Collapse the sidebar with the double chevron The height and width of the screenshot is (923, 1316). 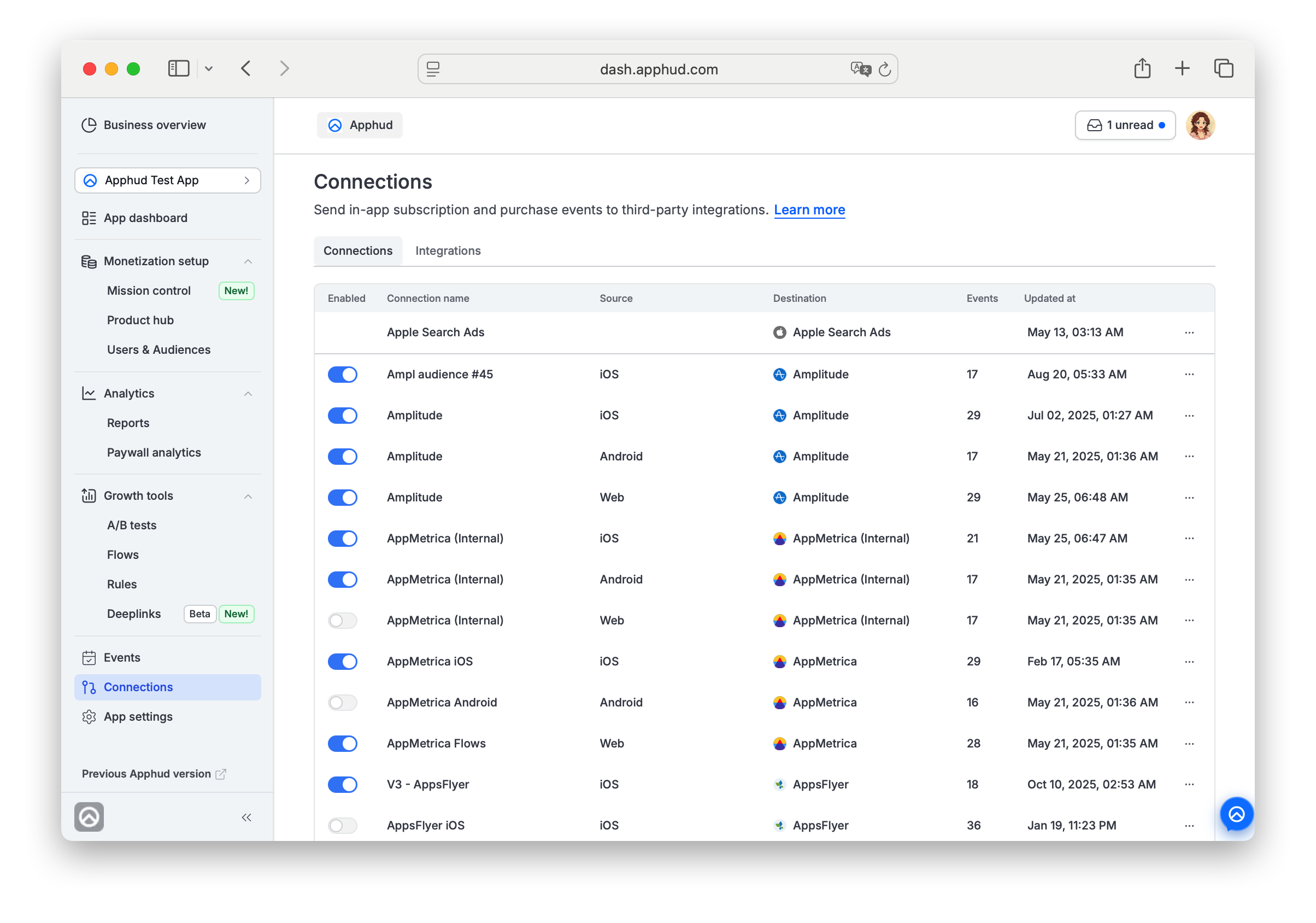[x=246, y=817]
